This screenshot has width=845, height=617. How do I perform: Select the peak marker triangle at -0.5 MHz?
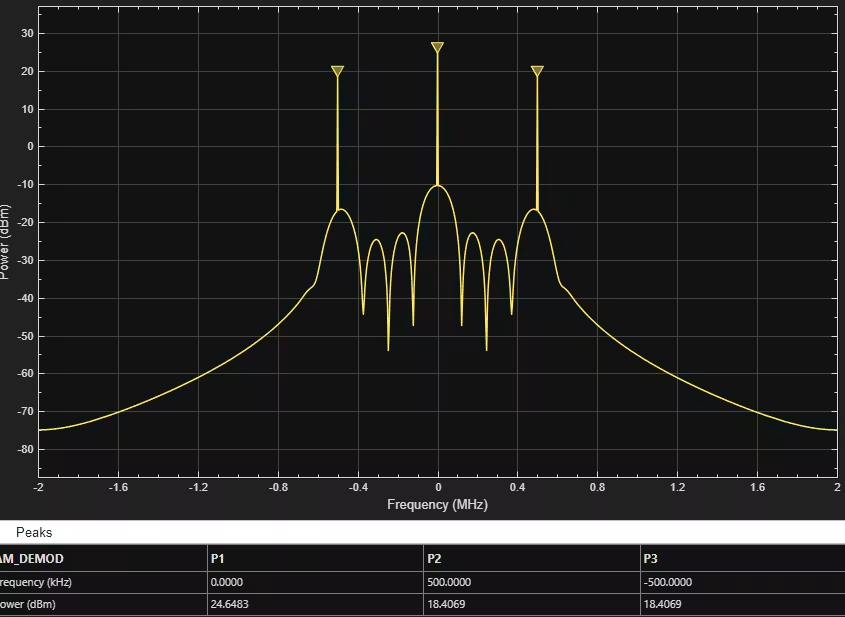tap(337, 71)
